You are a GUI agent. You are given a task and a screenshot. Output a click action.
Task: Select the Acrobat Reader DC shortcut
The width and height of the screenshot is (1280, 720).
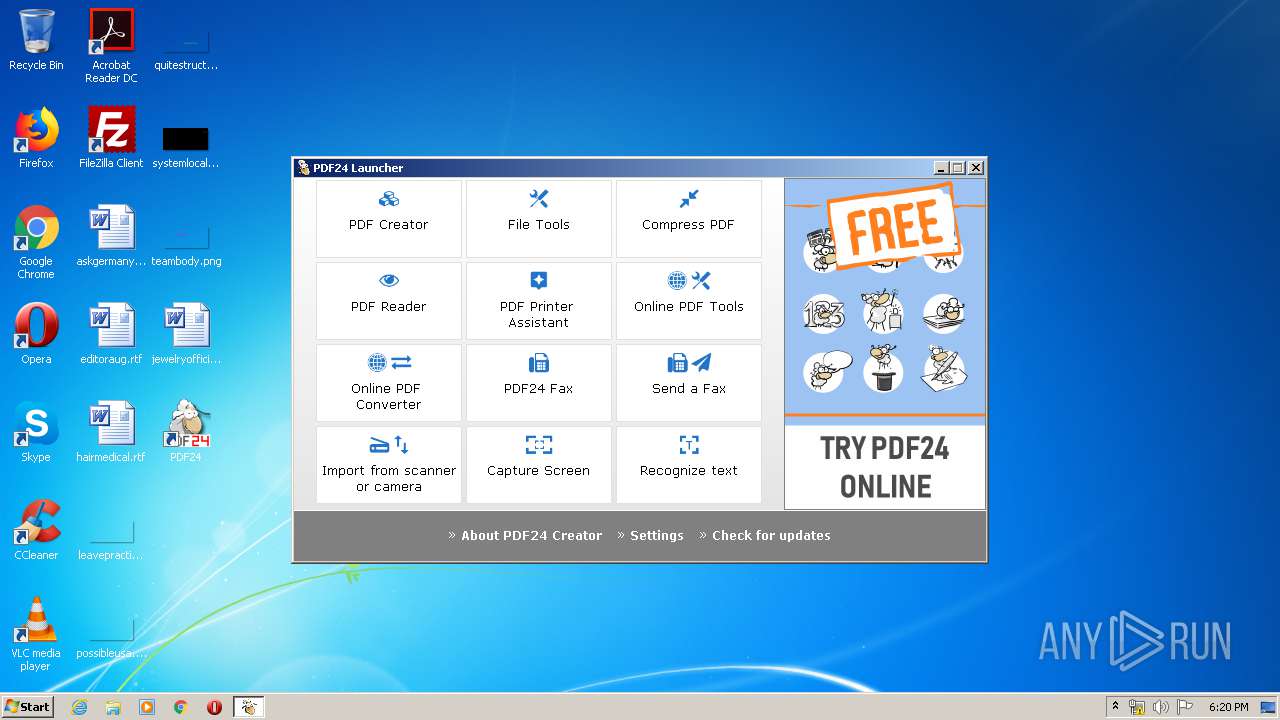111,46
